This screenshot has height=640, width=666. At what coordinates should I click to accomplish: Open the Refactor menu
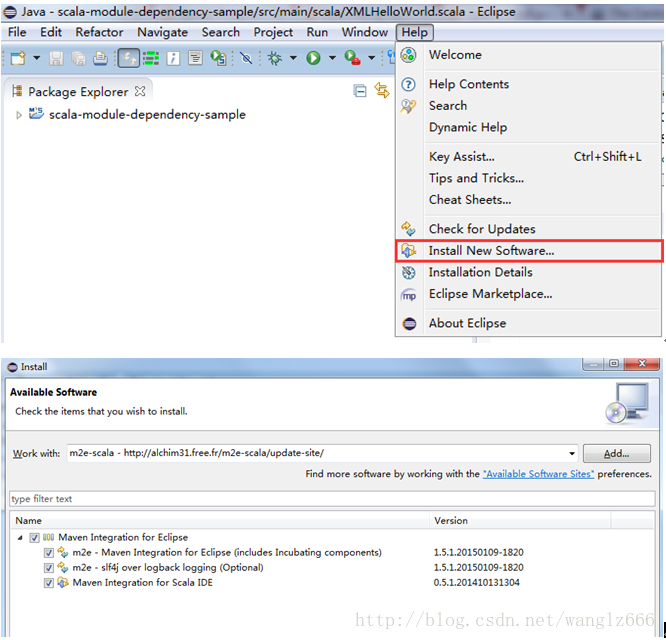pos(99,32)
